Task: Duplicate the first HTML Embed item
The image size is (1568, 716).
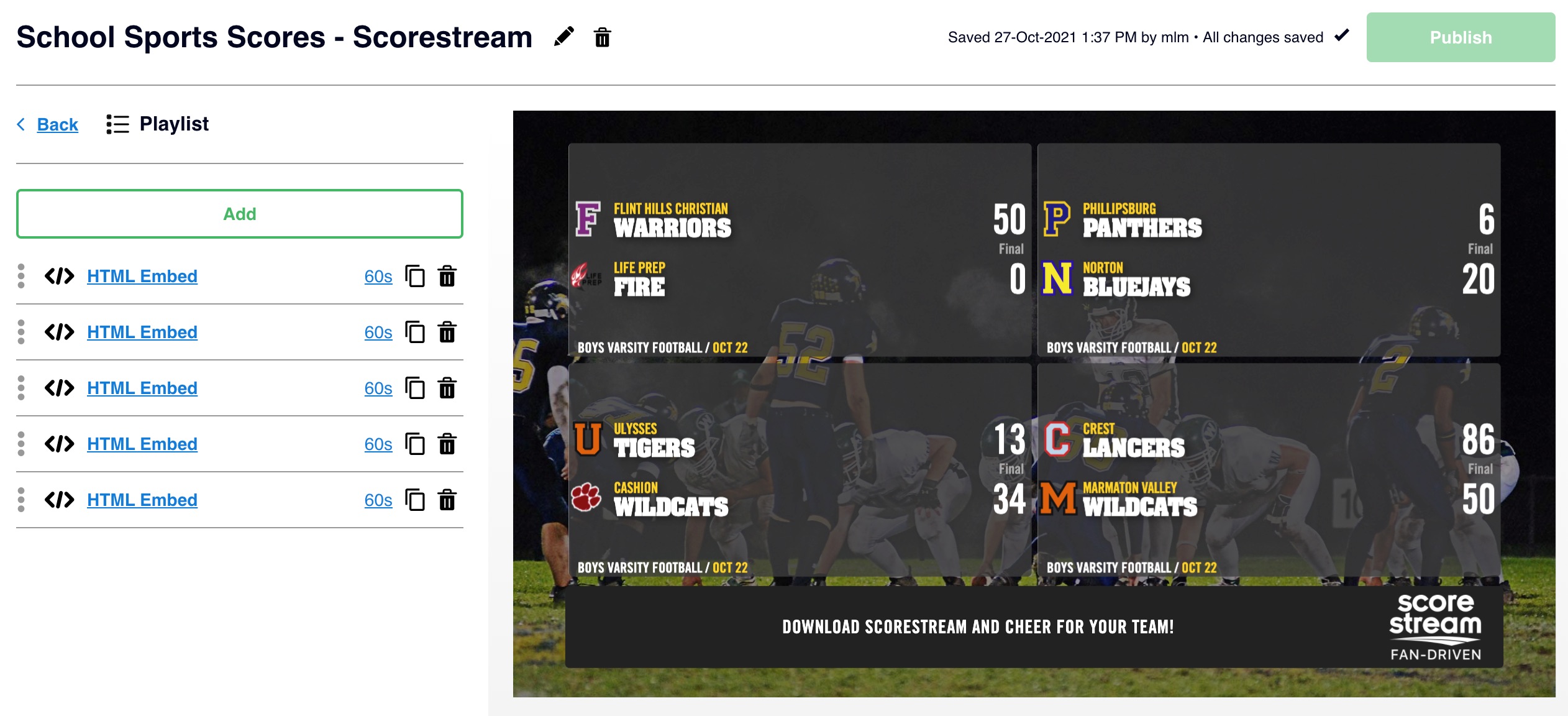Action: [415, 276]
